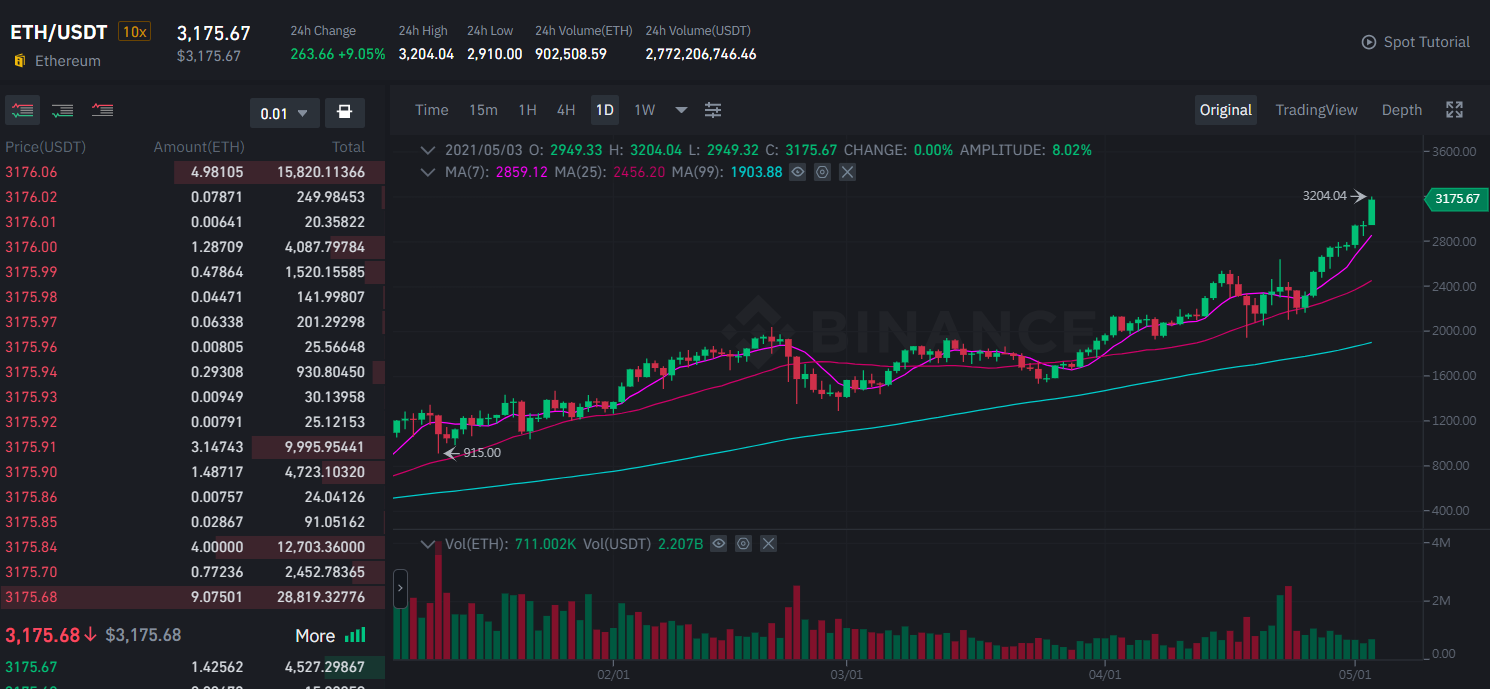The height and width of the screenshot is (689, 1490).
Task: Click the 24h Volume(USDT) value 2,772,206,746.46
Action: [701, 54]
